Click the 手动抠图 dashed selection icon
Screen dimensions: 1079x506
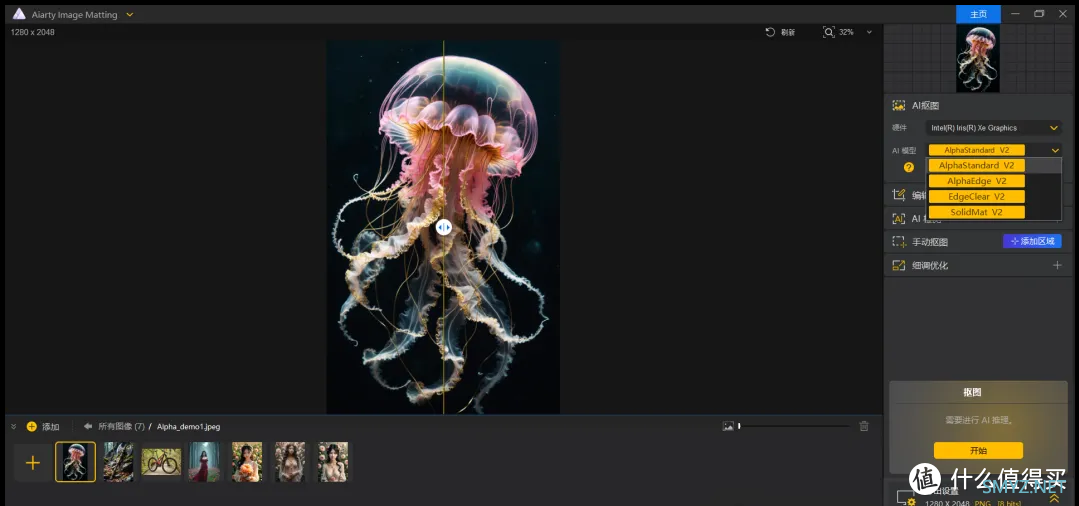coord(898,242)
